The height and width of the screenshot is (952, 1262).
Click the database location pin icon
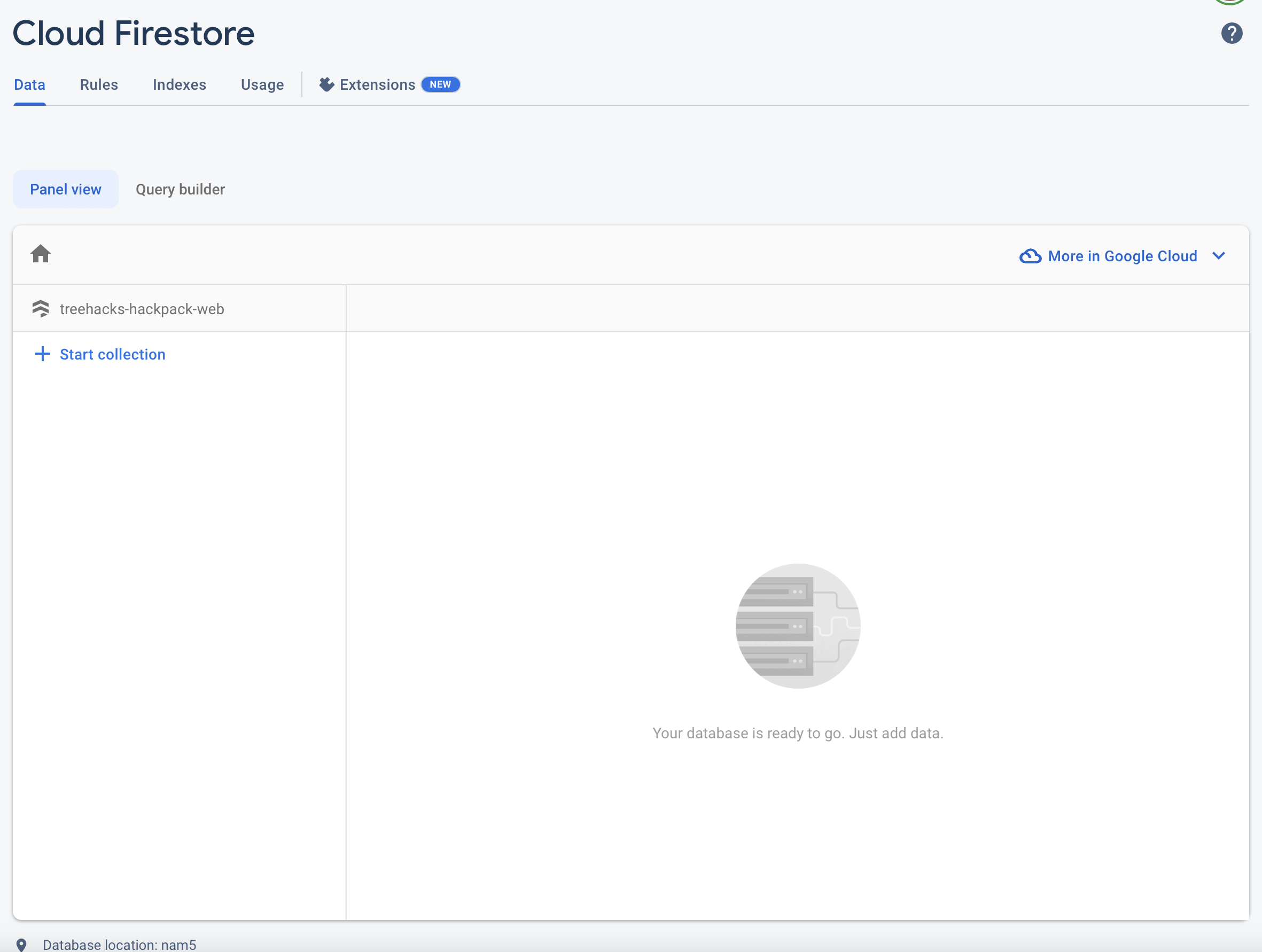21,945
